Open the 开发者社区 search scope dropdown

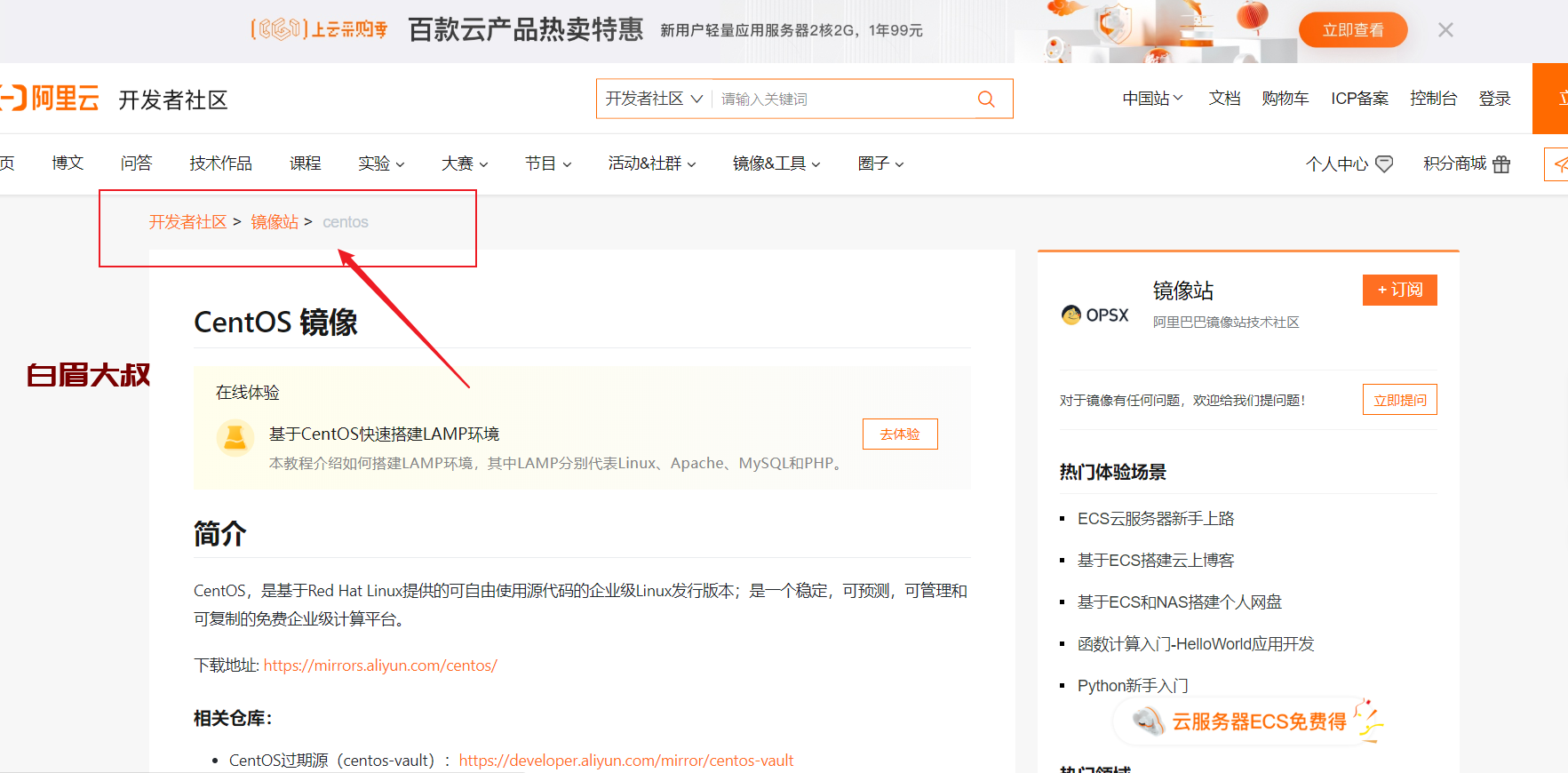(x=654, y=99)
